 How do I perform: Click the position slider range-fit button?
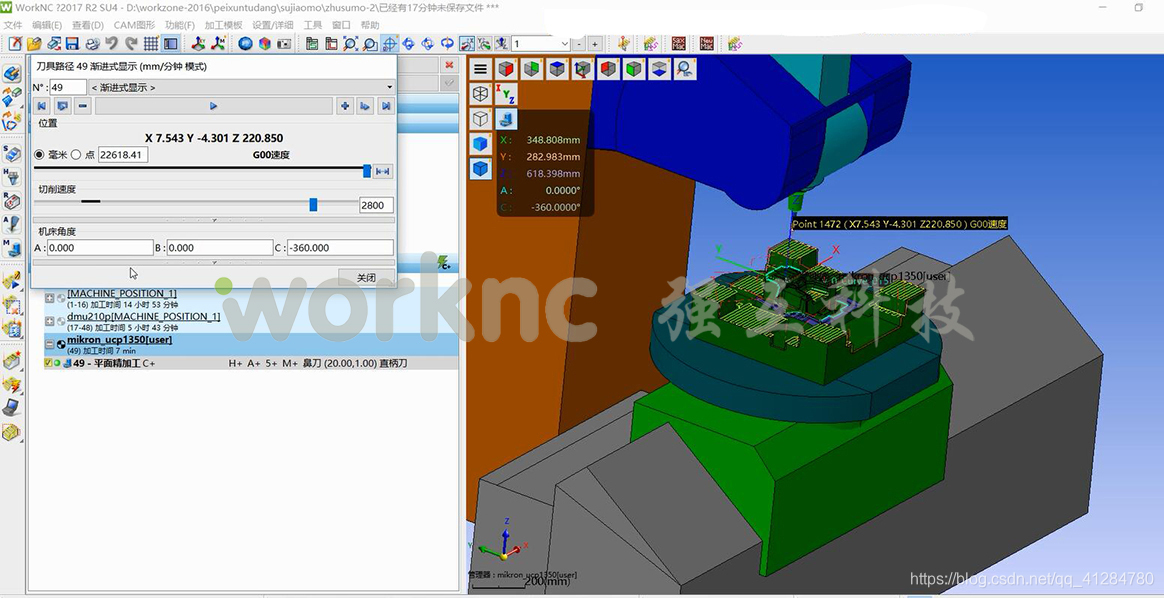click(382, 171)
